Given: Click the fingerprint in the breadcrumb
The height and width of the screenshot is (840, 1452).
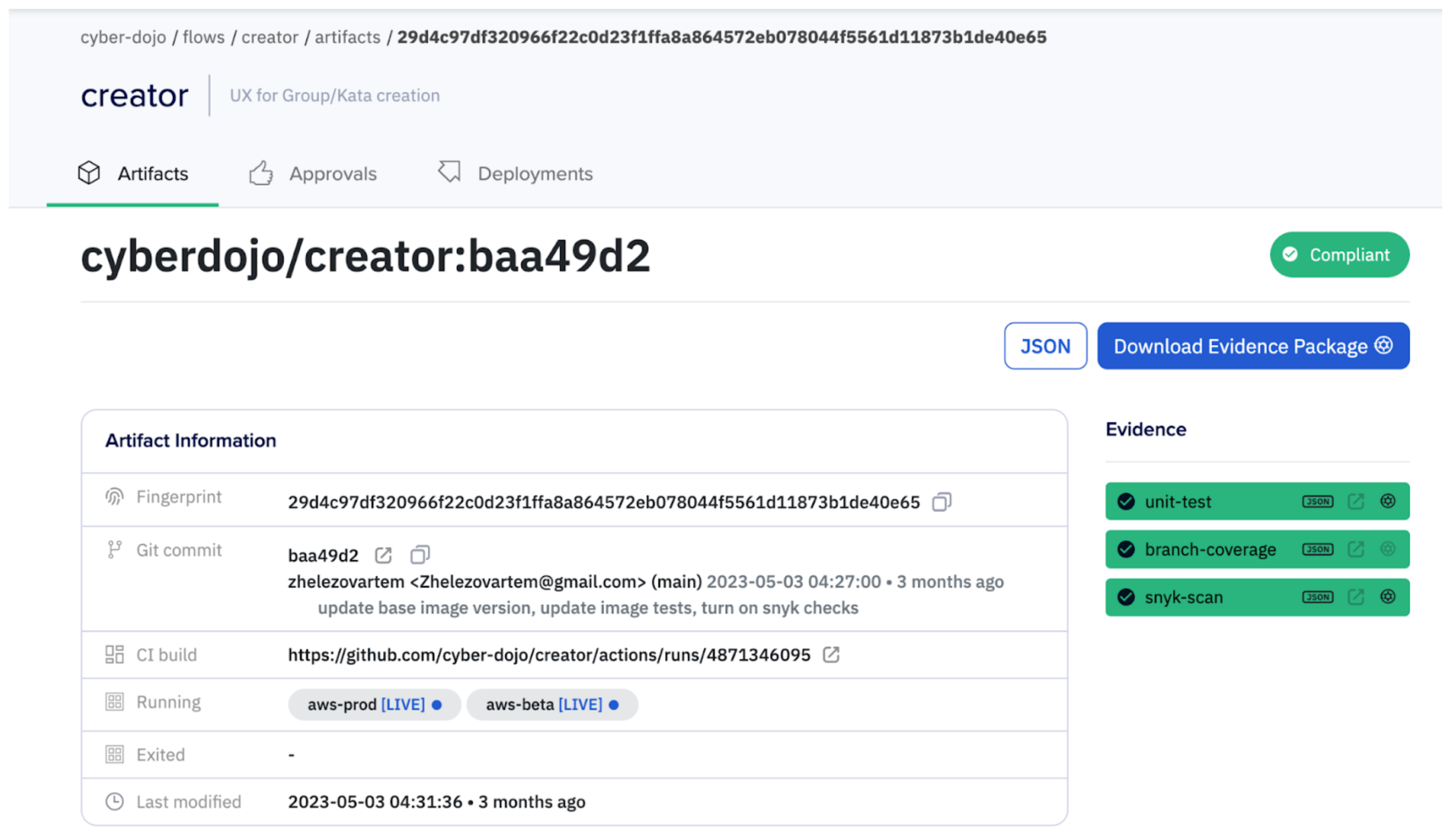Looking at the screenshot, I should tap(723, 37).
